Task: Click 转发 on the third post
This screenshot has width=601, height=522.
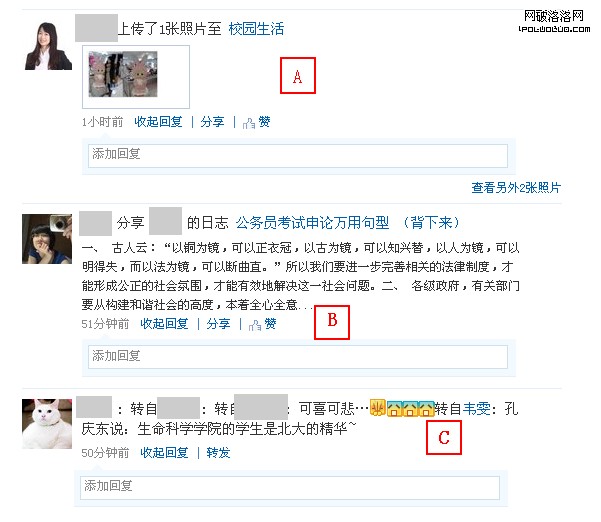Action: (x=218, y=453)
